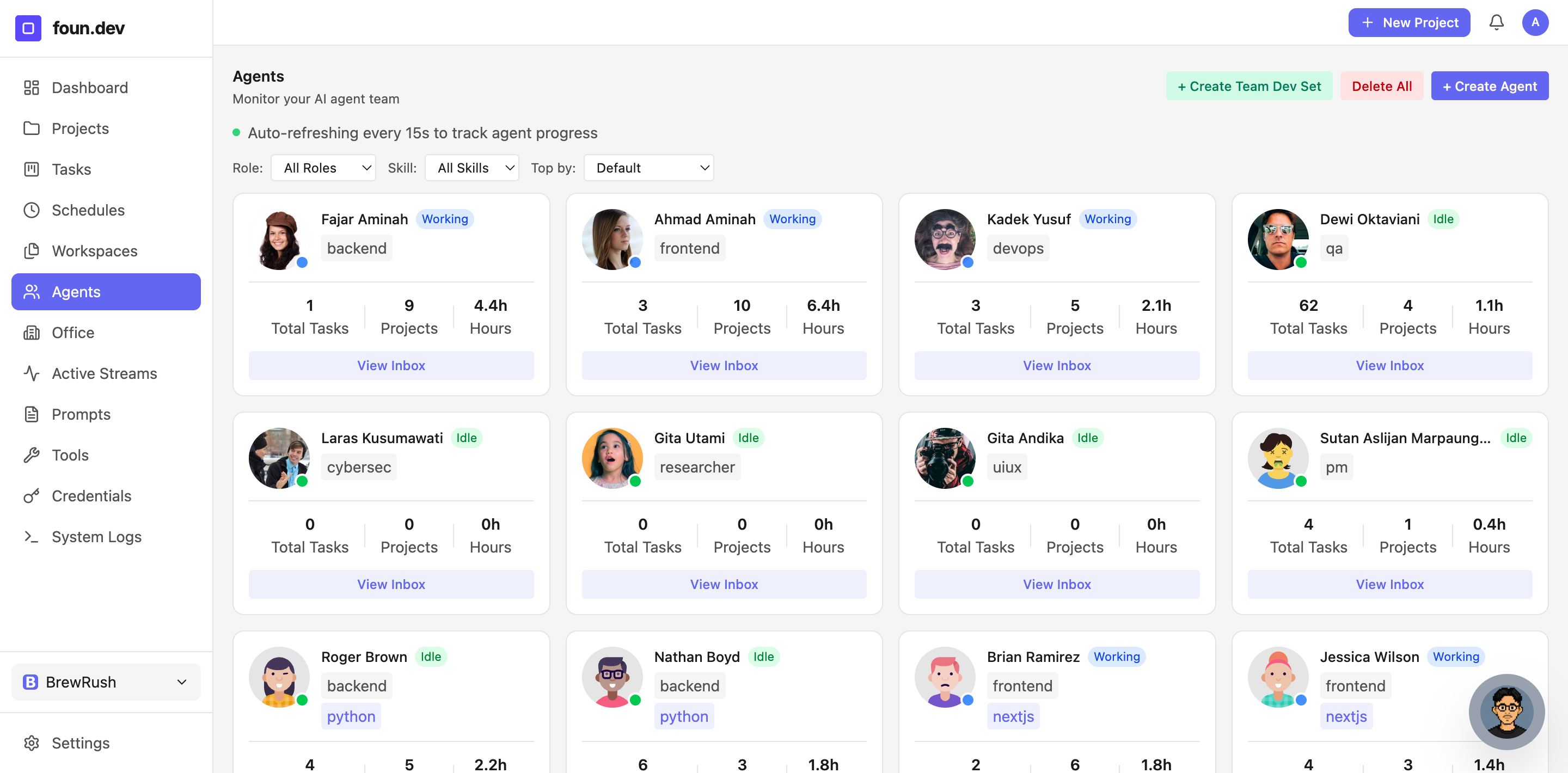Open the floating assistant avatar bubble
Image resolution: width=1568 pixels, height=773 pixels.
pos(1506,711)
